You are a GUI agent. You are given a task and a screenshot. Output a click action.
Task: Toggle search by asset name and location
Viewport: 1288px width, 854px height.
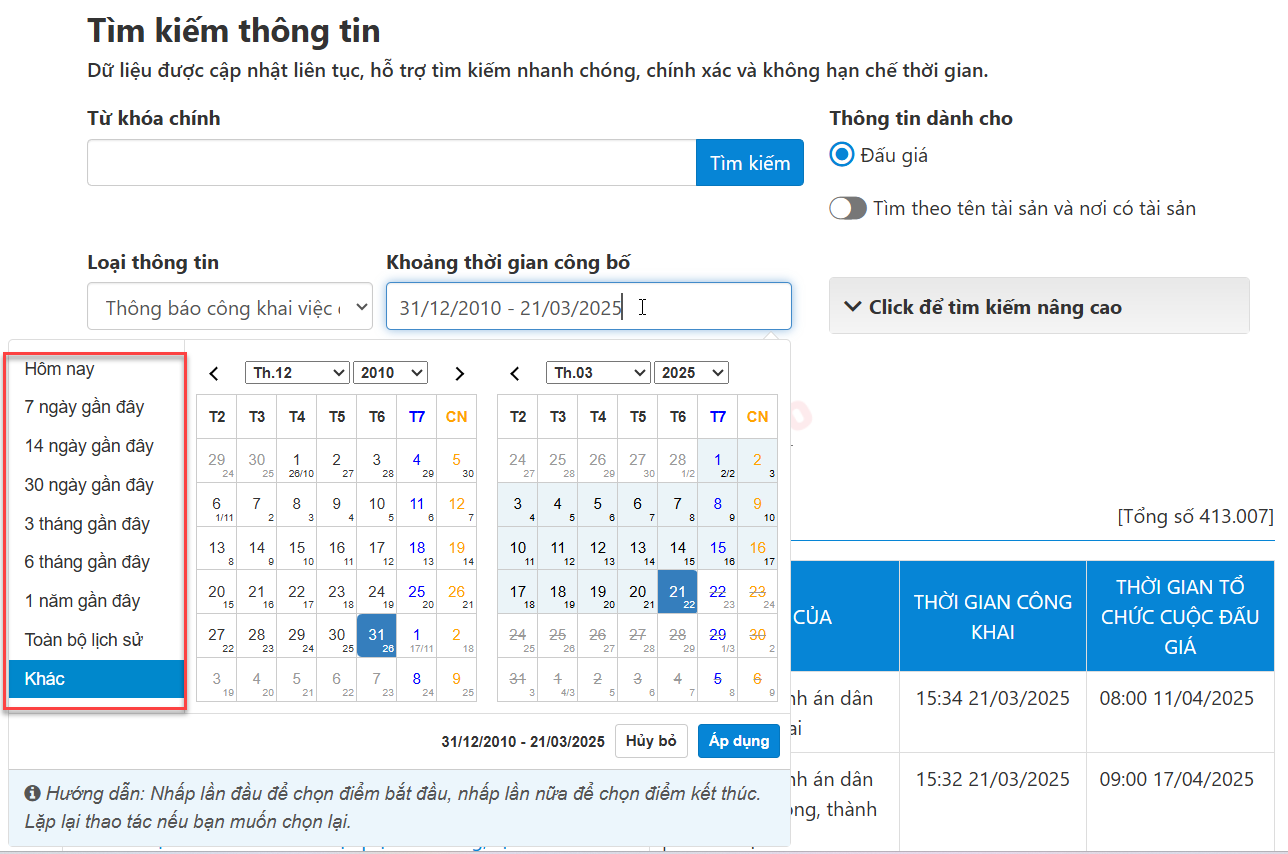(x=848, y=208)
